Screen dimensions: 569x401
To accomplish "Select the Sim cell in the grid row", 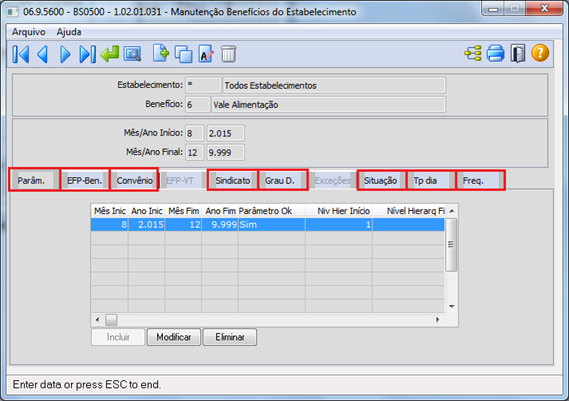I will [x=272, y=225].
